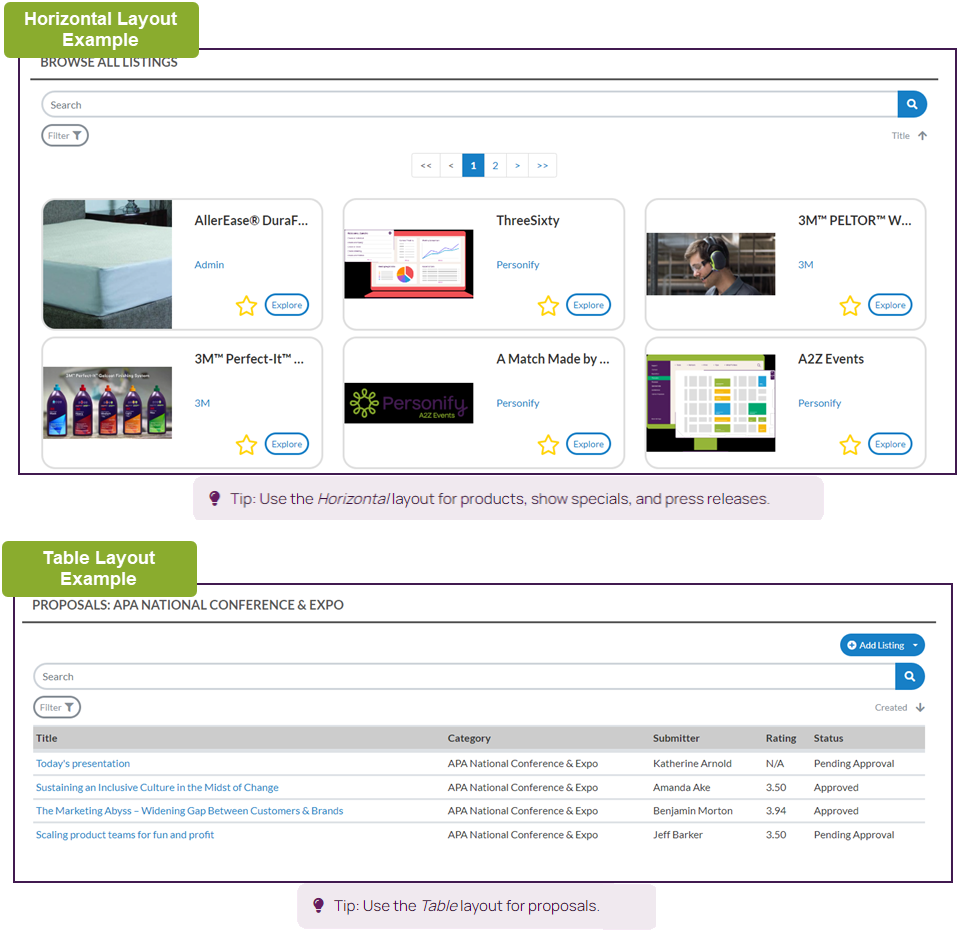Explore the 3M Perfect-It listing
The height and width of the screenshot is (931, 957).
tap(287, 444)
